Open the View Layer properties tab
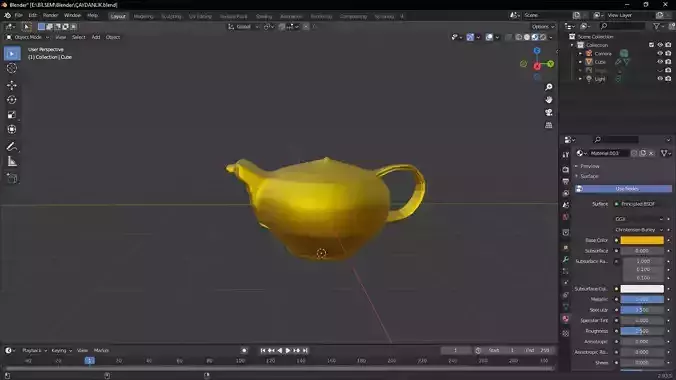 pos(566,193)
